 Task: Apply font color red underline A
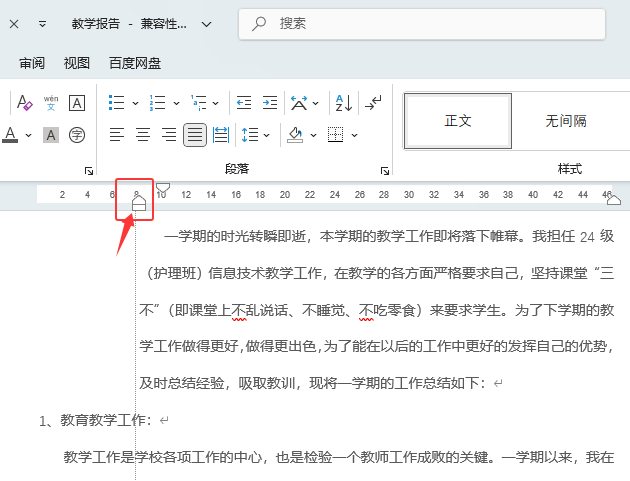click(10, 135)
